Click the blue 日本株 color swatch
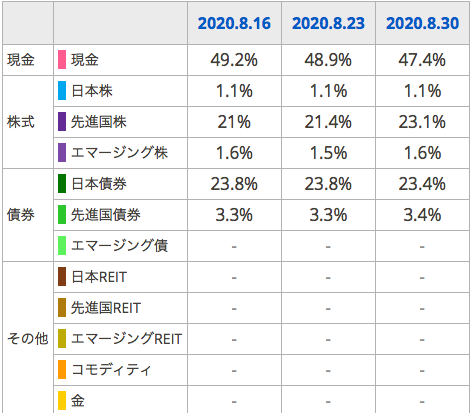This screenshot has height=413, width=472. pyautogui.click(x=62, y=91)
